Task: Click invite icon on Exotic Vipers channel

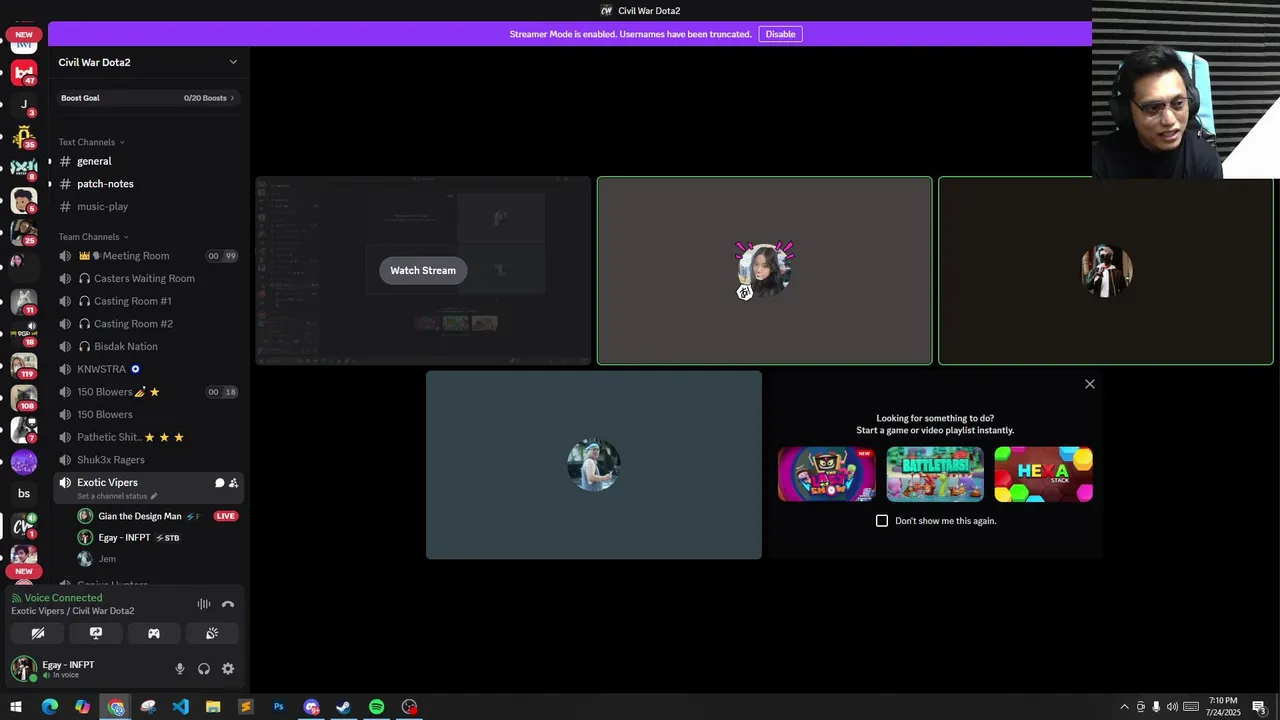Action: pyautogui.click(x=234, y=483)
